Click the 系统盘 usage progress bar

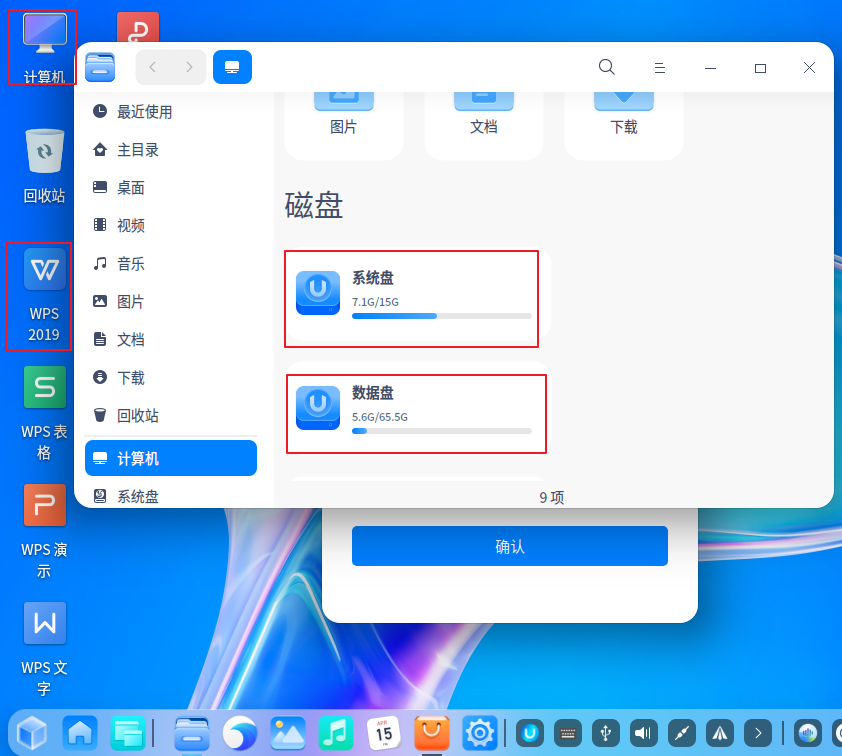tap(441, 316)
